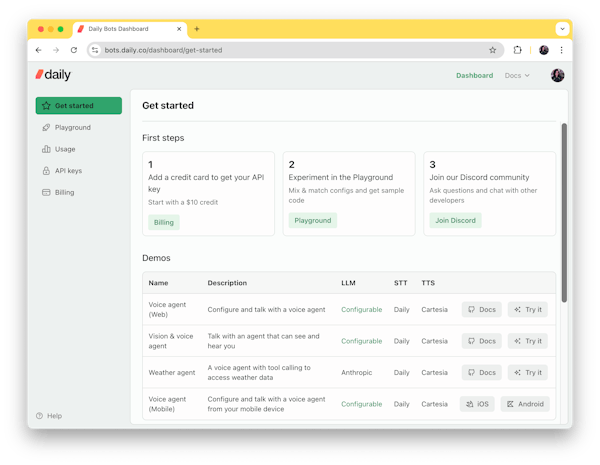This screenshot has width=600, height=465.
Task: Click Configurable LLM for Voice agent (Mobile)
Action: (x=362, y=404)
